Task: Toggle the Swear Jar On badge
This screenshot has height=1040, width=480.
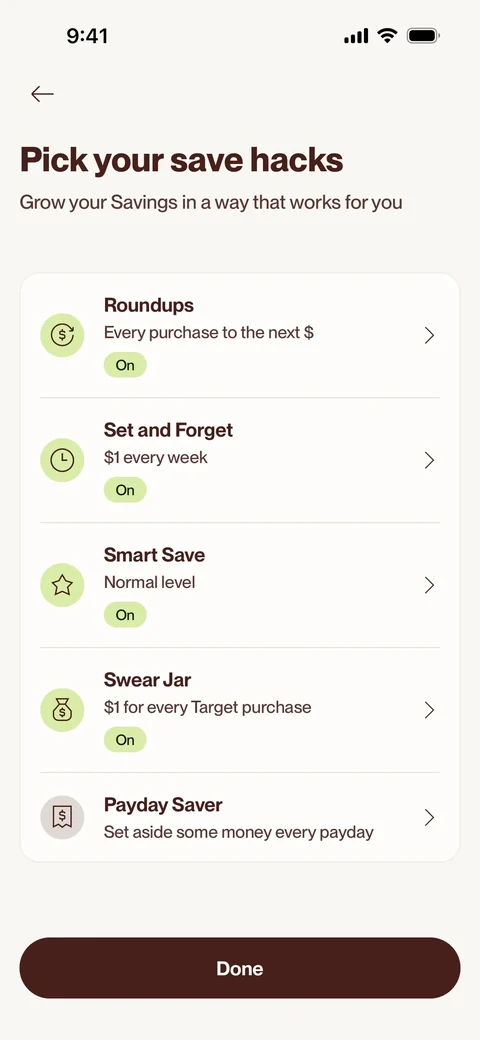Action: (x=125, y=740)
